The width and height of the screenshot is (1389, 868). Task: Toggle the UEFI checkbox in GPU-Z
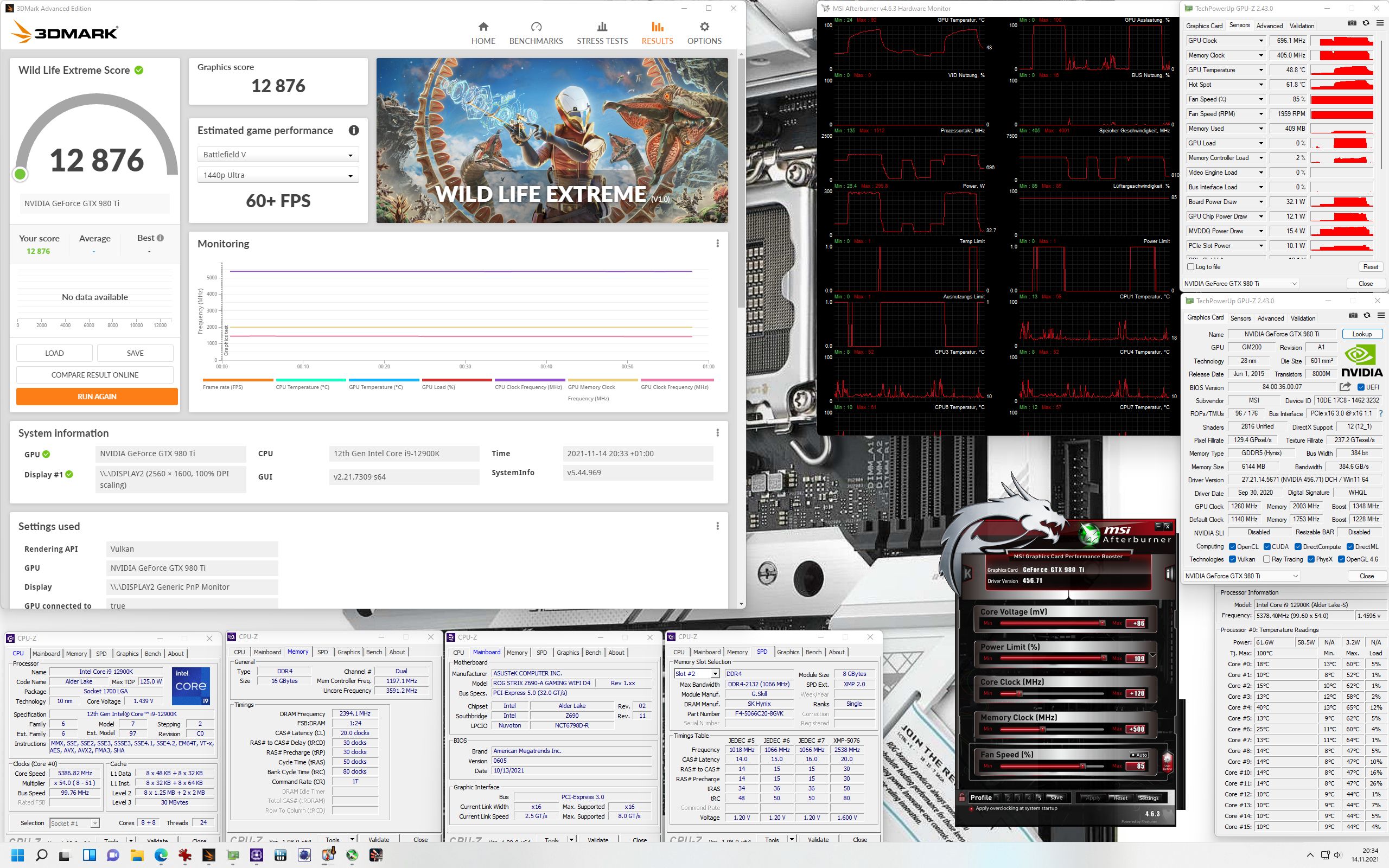1361,387
